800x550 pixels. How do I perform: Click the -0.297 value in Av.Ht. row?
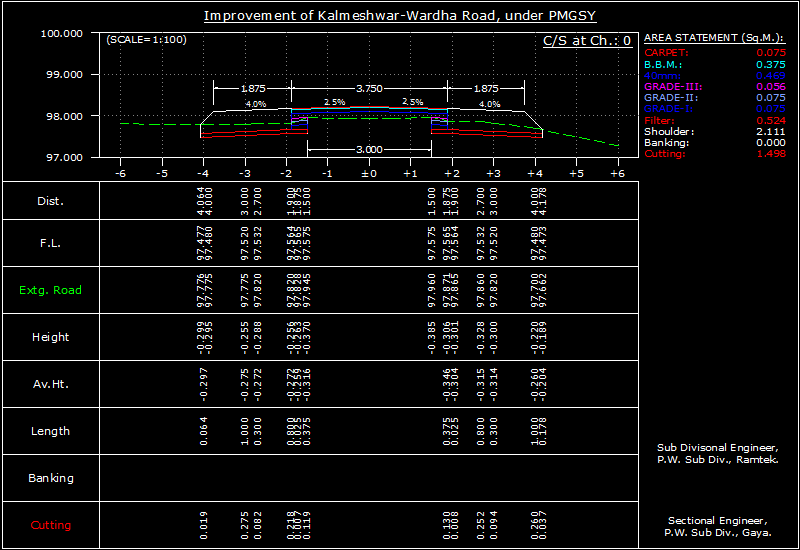[204, 384]
